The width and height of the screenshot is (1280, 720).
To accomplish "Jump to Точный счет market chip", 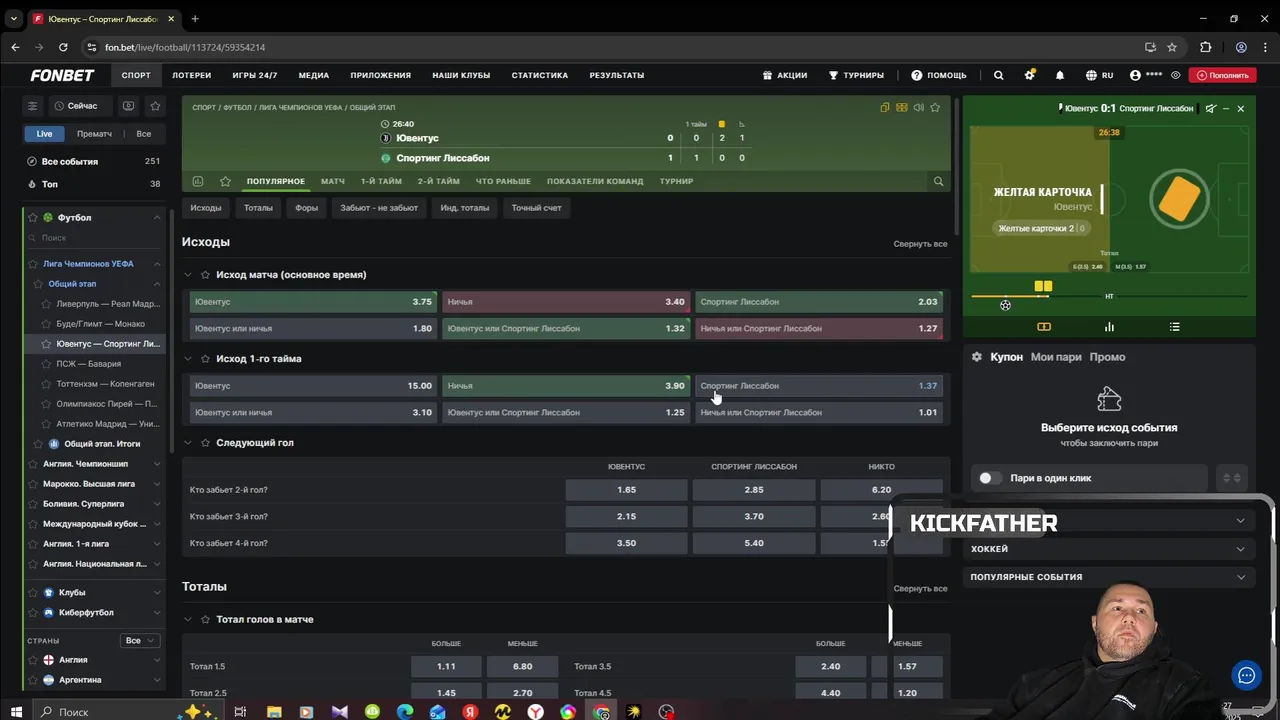I will click(x=537, y=208).
